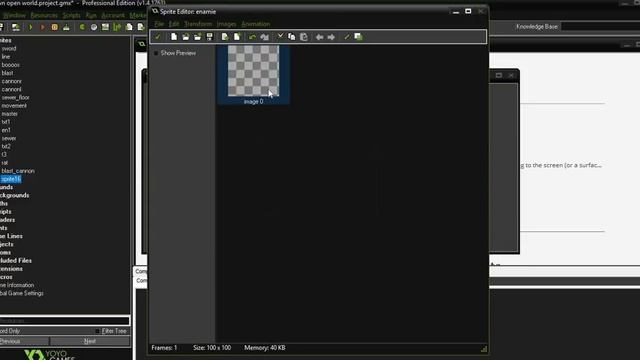Select the Backgrounds folder in tree
The width and height of the screenshot is (640, 360).
coord(15,196)
